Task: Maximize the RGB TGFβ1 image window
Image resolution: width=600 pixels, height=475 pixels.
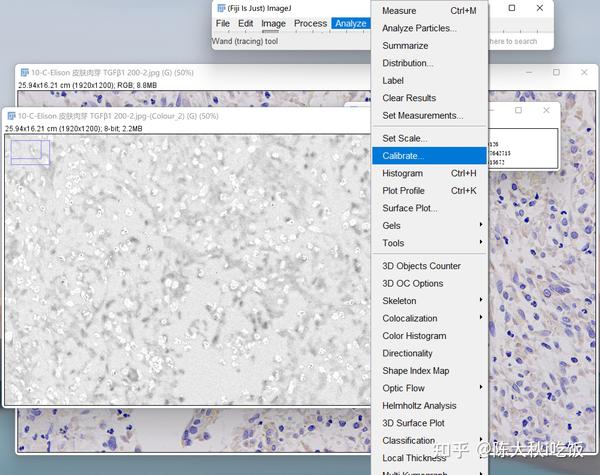Action: [x=556, y=72]
